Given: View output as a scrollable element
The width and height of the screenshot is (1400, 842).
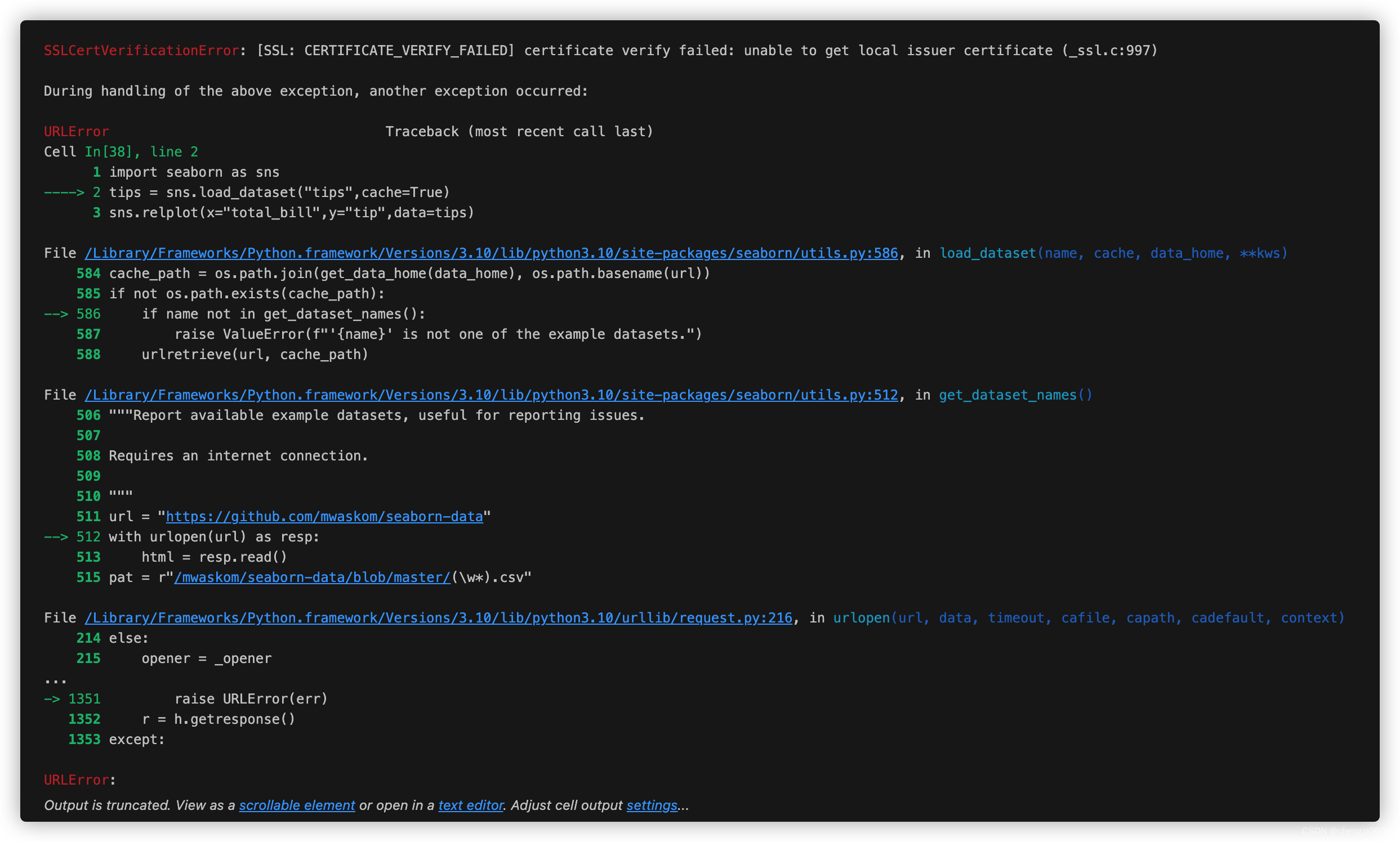Looking at the screenshot, I should (x=296, y=805).
